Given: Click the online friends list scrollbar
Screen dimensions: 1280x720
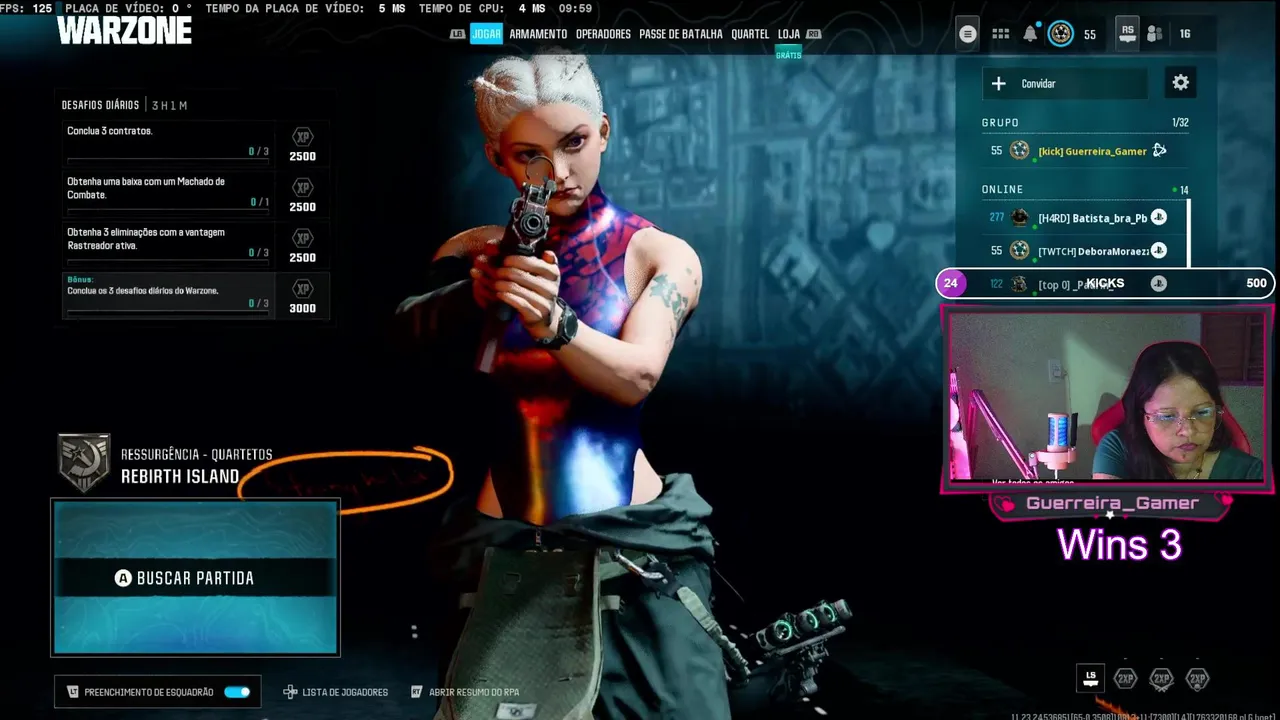Looking at the screenshot, I should tap(1189, 233).
